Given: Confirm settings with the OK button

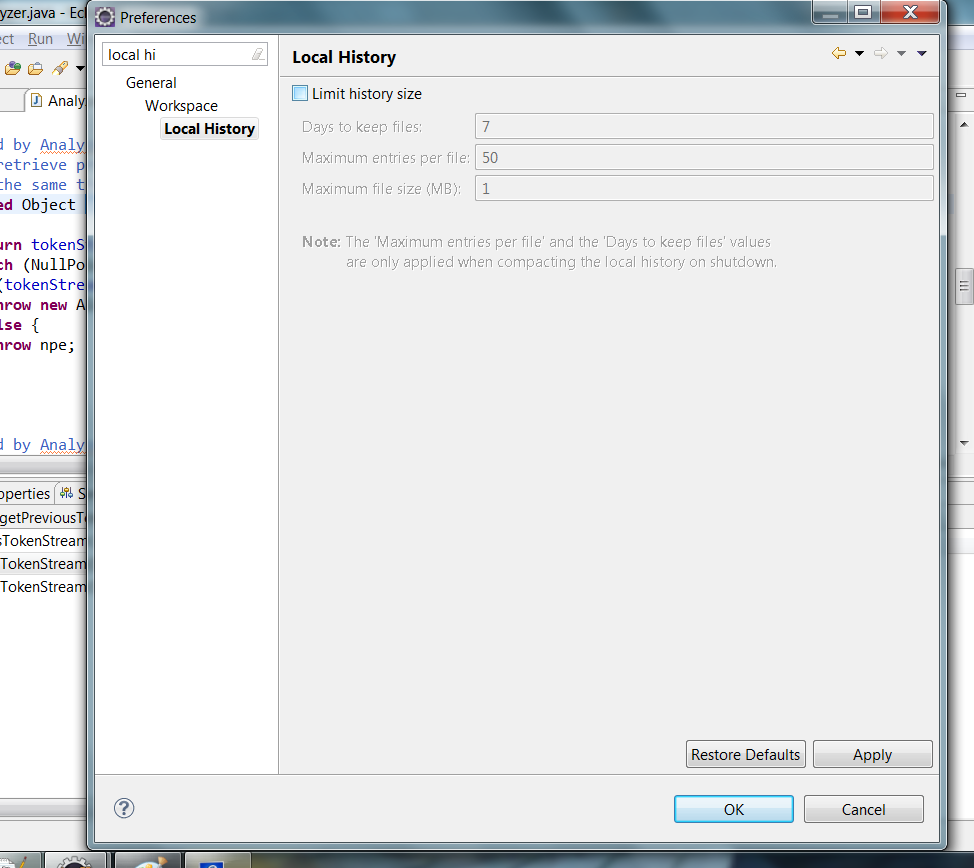Looking at the screenshot, I should point(733,809).
